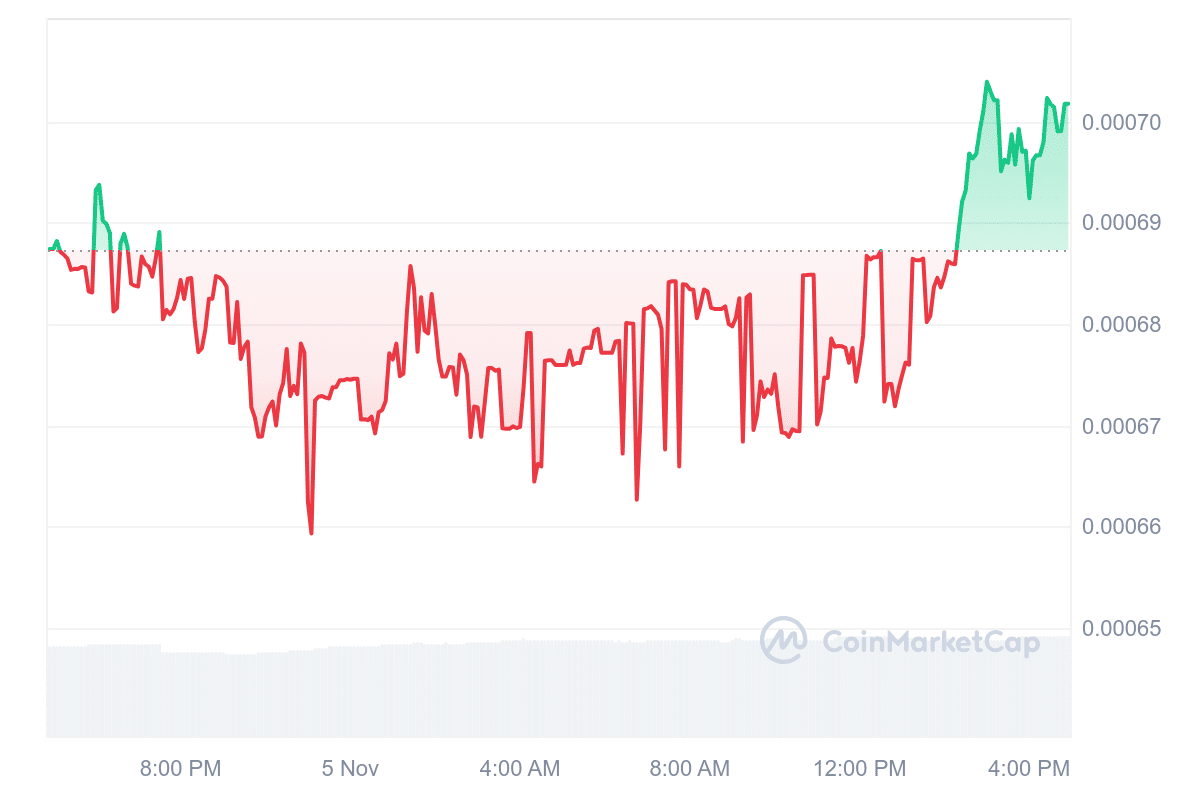This screenshot has height=800, width=1200.
Task: Click the 0.00068 price axis label
Action: pyautogui.click(x=1121, y=325)
